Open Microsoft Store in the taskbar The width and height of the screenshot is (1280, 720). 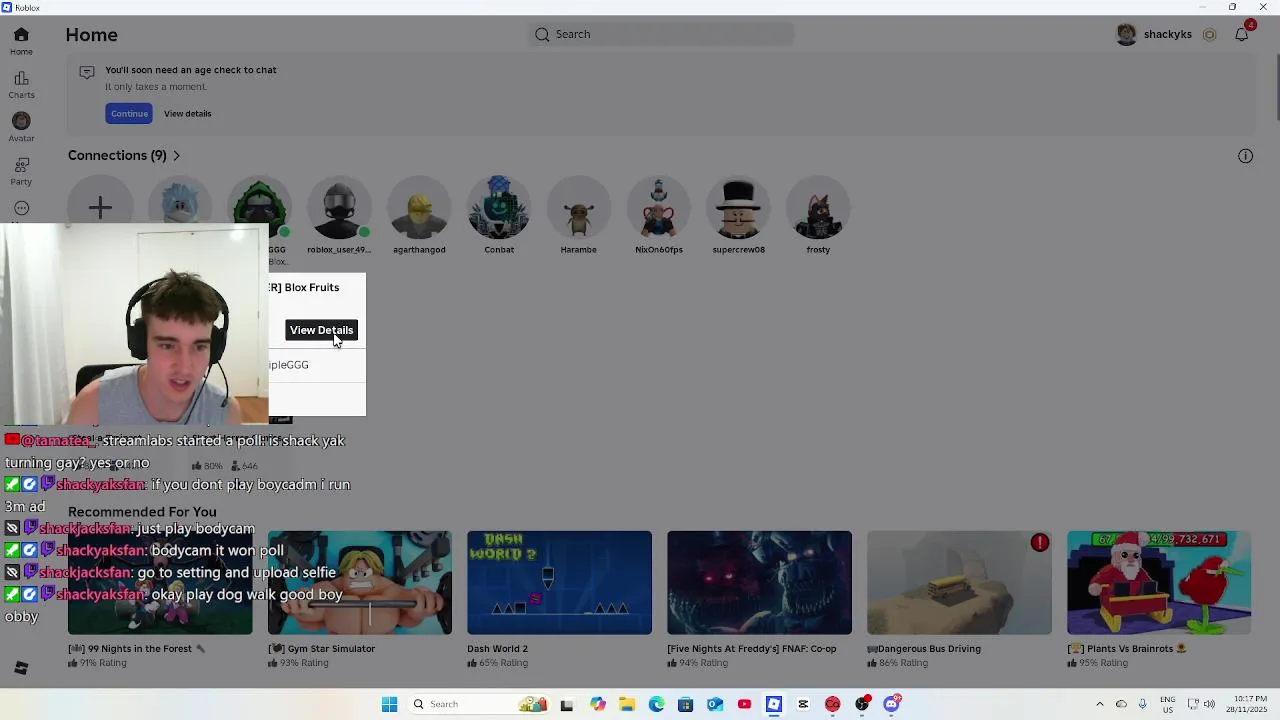685,704
